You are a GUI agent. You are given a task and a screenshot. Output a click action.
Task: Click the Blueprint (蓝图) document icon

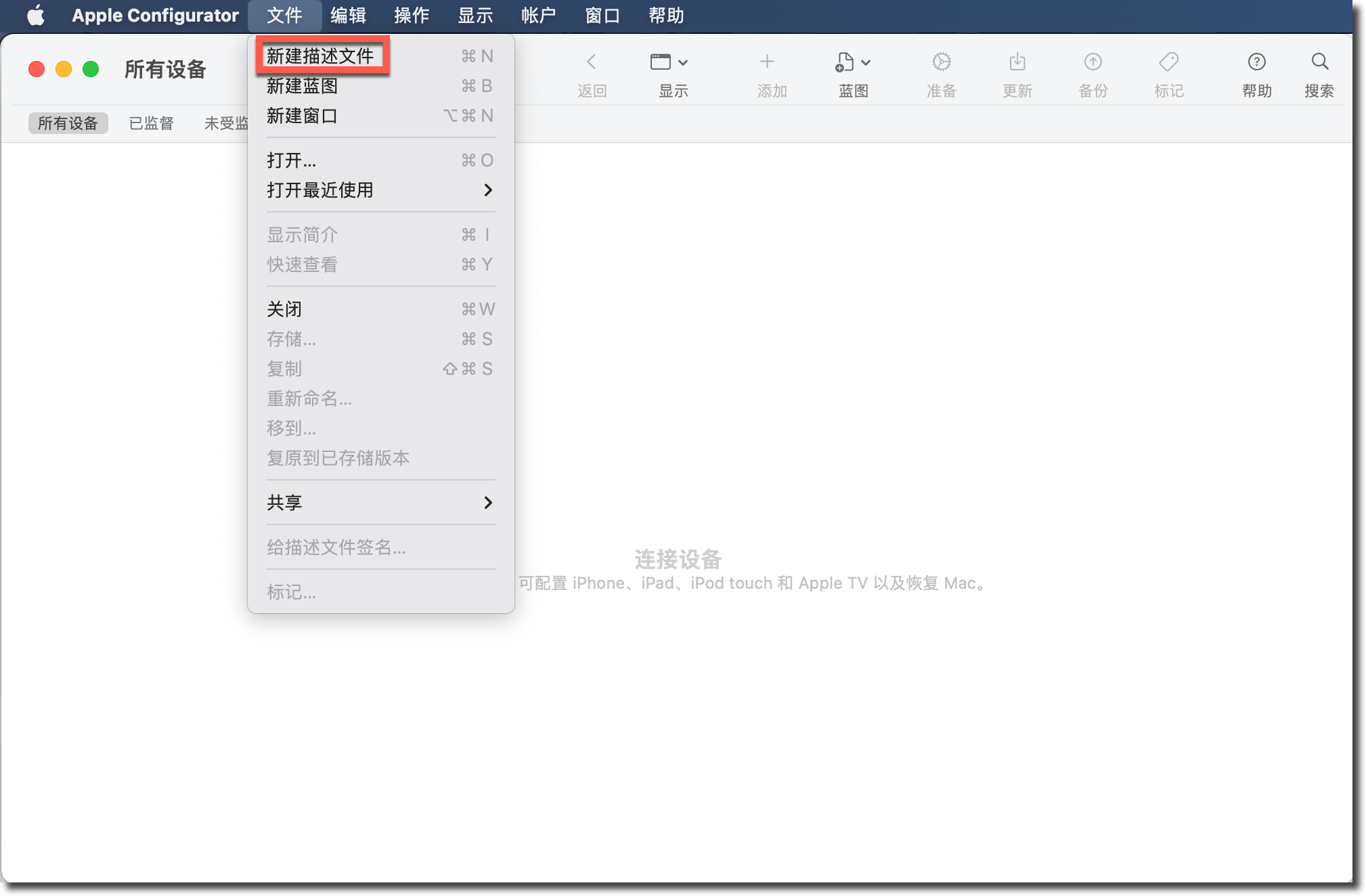coord(845,62)
